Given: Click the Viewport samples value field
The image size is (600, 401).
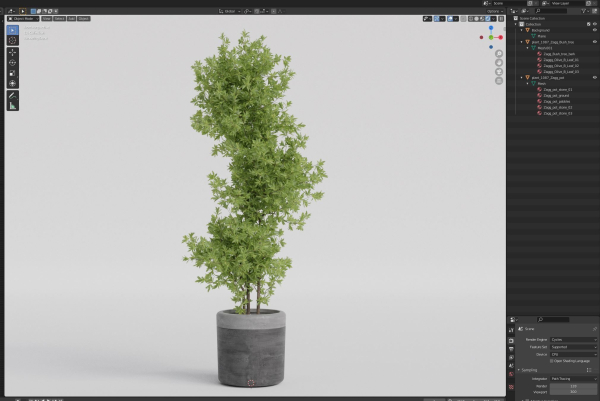Looking at the screenshot, I should tap(573, 392).
